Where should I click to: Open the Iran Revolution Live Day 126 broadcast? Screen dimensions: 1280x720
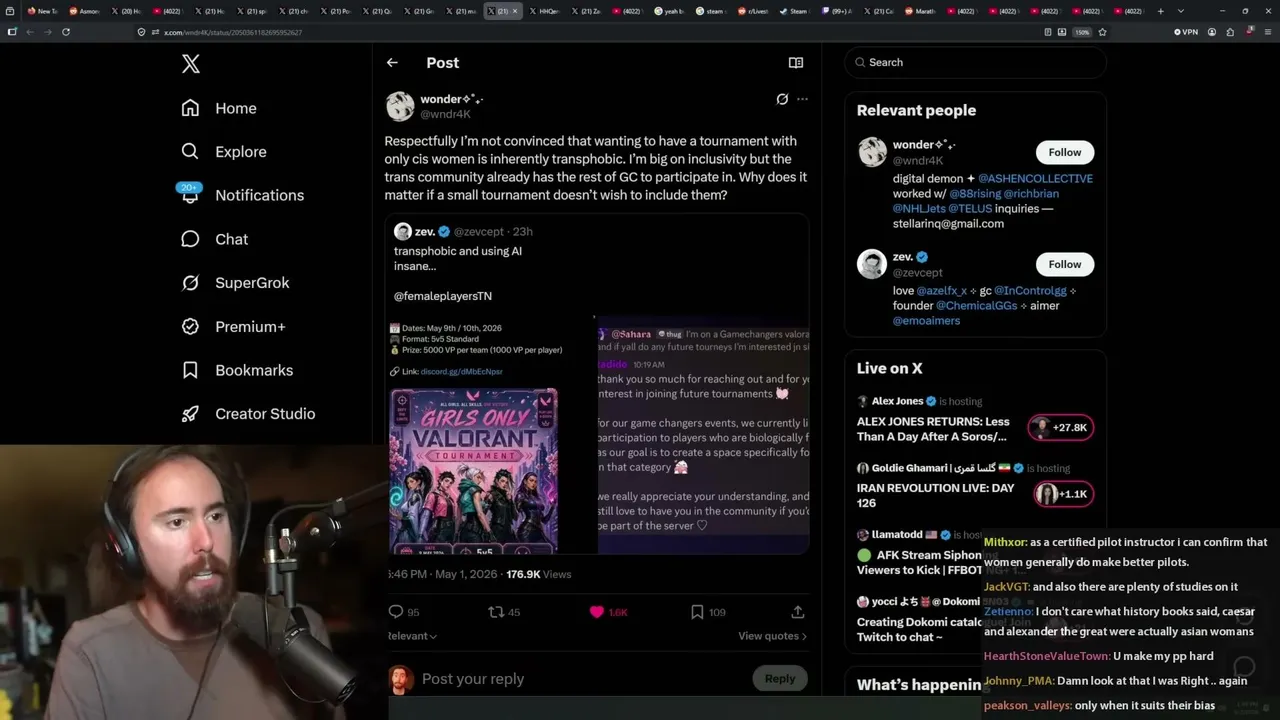[x=935, y=496]
